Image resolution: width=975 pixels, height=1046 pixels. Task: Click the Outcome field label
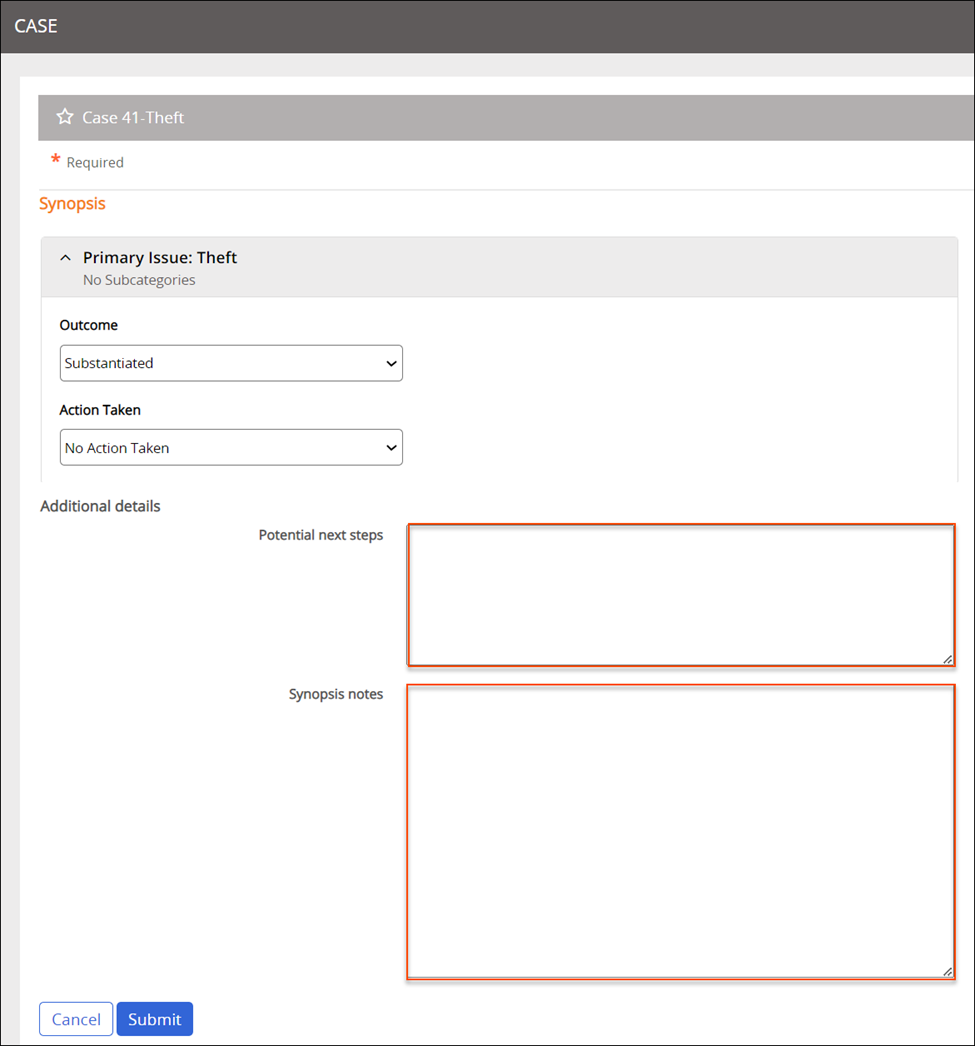(89, 325)
